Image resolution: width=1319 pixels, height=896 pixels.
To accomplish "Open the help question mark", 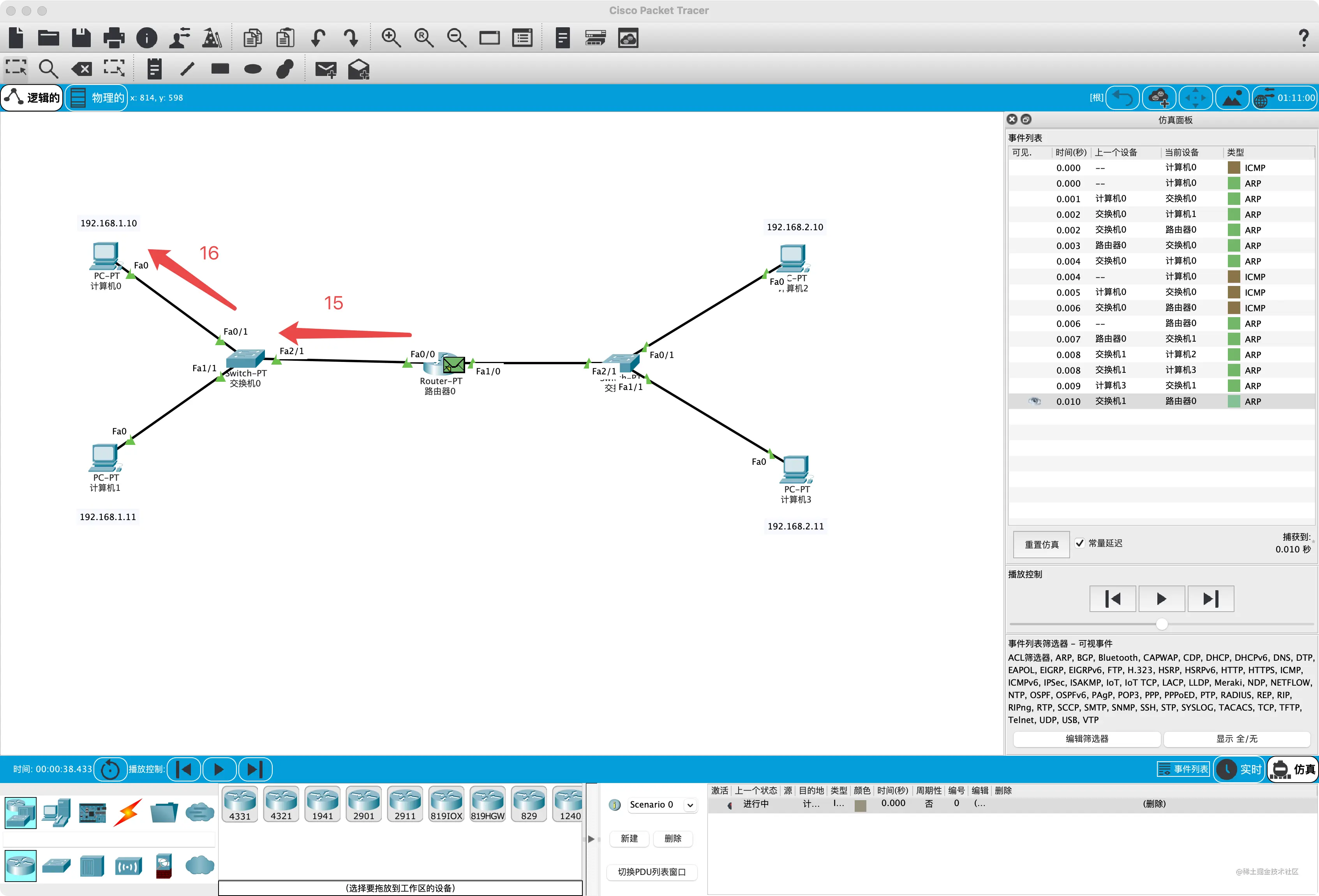I will (1304, 38).
